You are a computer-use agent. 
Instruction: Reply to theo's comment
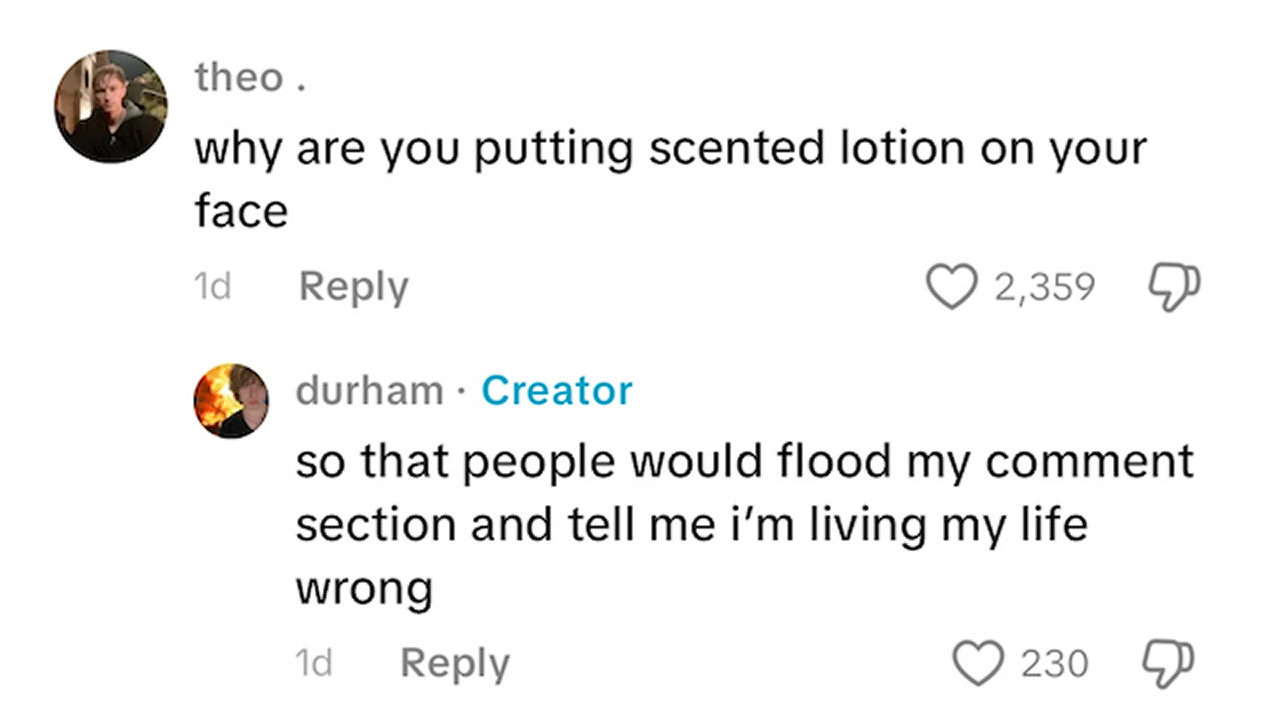(x=353, y=288)
